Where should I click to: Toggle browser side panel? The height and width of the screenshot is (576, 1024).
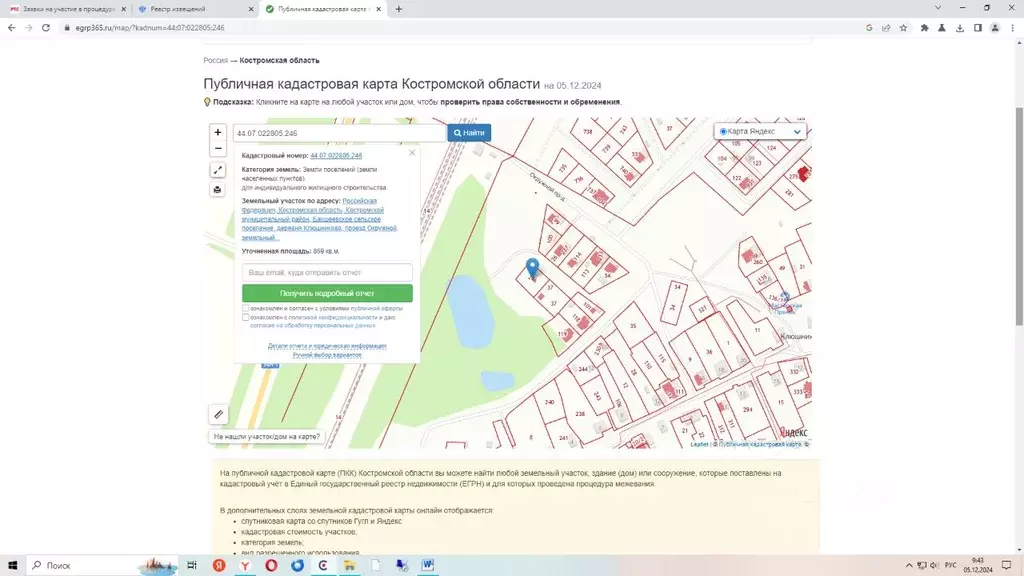(978, 28)
